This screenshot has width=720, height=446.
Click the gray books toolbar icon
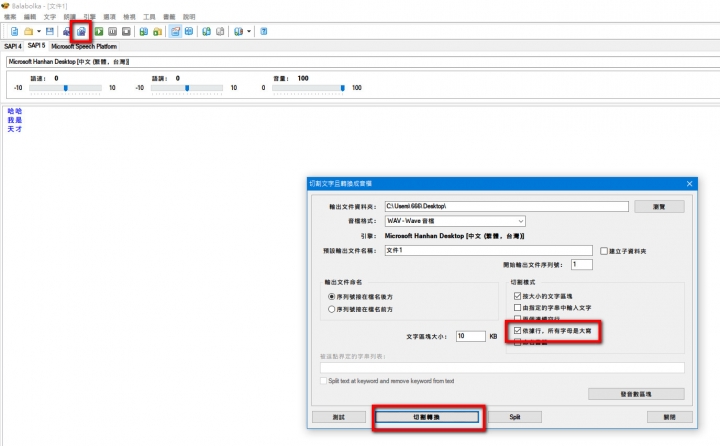click(220, 32)
